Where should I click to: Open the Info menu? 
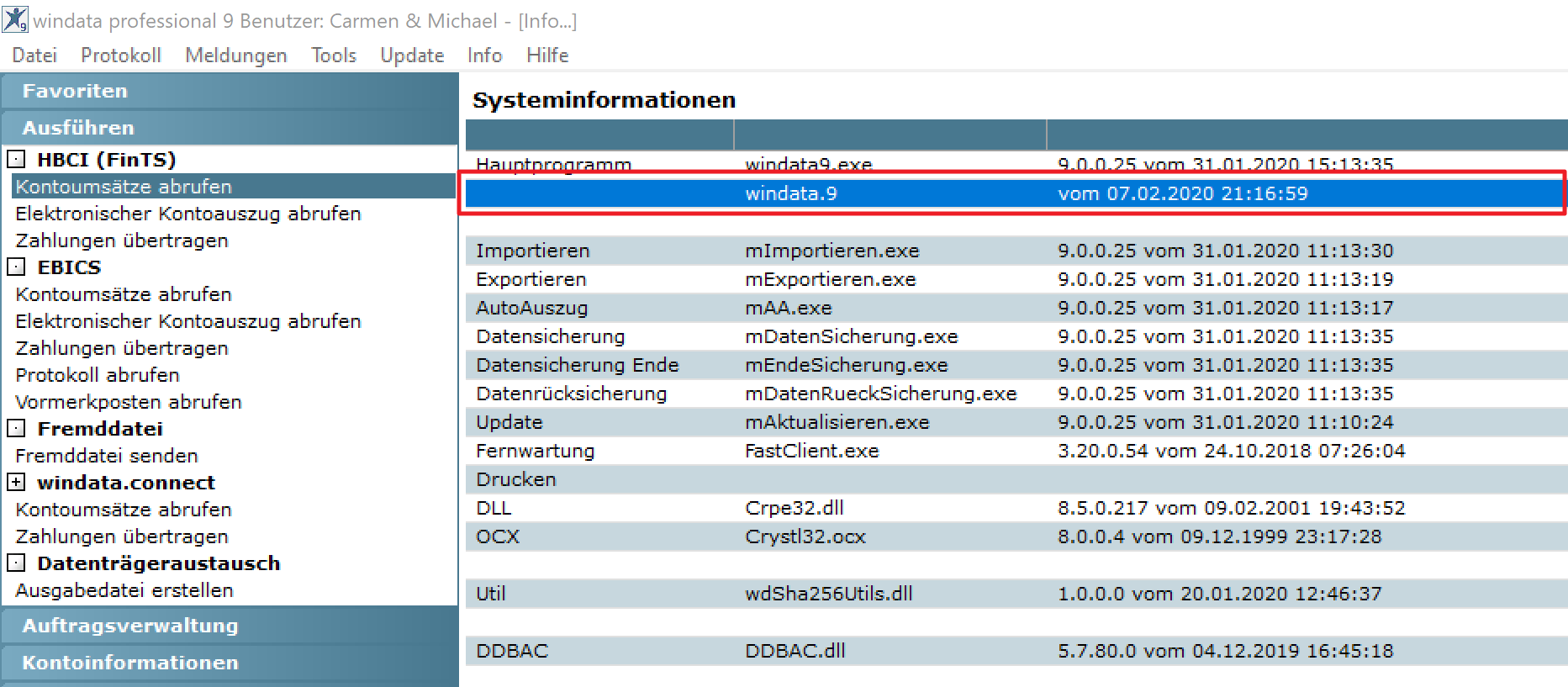click(485, 55)
